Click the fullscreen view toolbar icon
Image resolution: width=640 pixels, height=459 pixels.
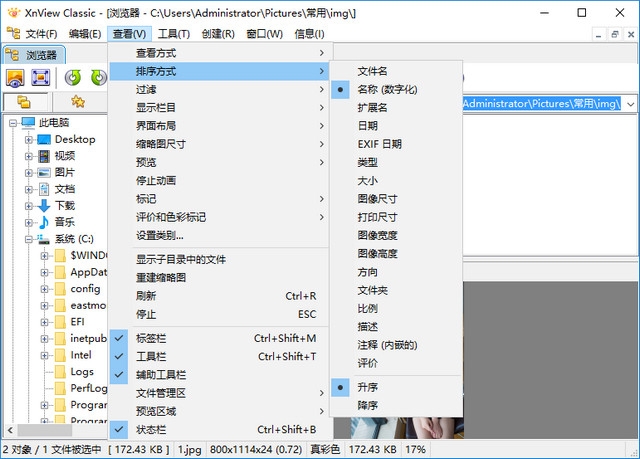[40, 77]
